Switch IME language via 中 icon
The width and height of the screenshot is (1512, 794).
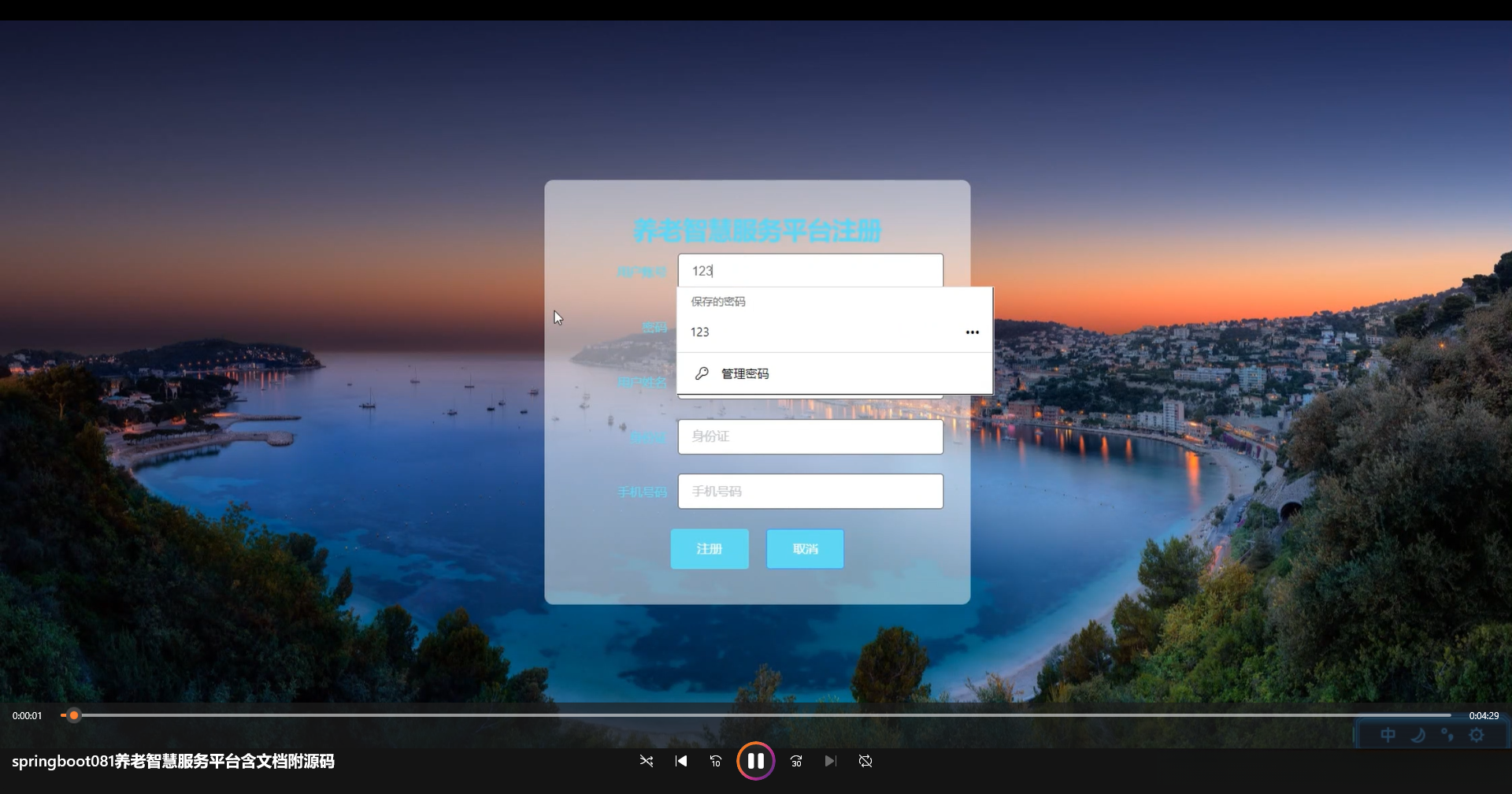1388,735
